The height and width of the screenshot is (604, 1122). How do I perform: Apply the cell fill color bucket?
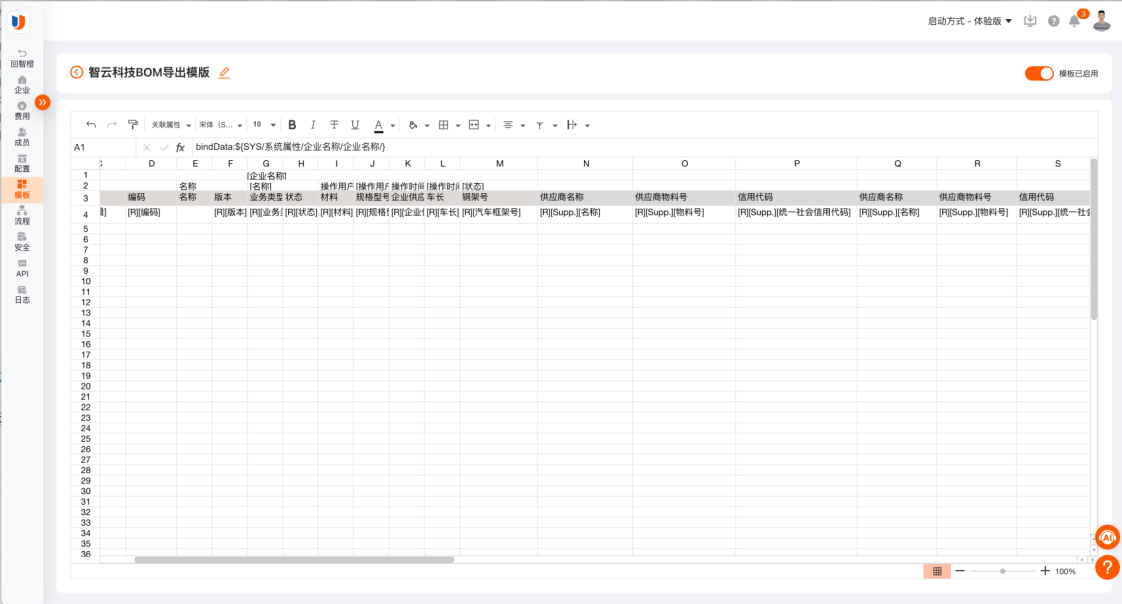click(413, 125)
